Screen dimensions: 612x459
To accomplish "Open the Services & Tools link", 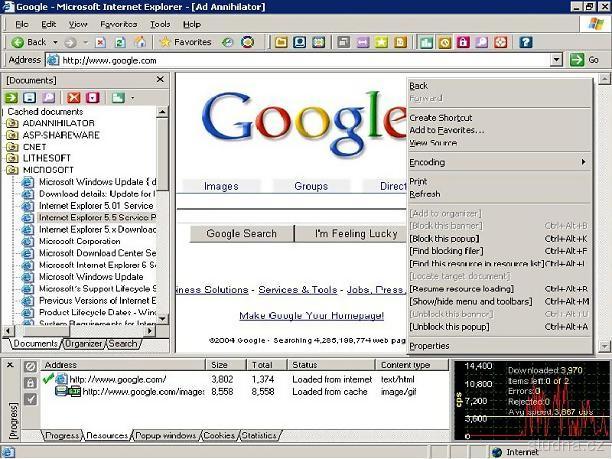I will click(298, 290).
